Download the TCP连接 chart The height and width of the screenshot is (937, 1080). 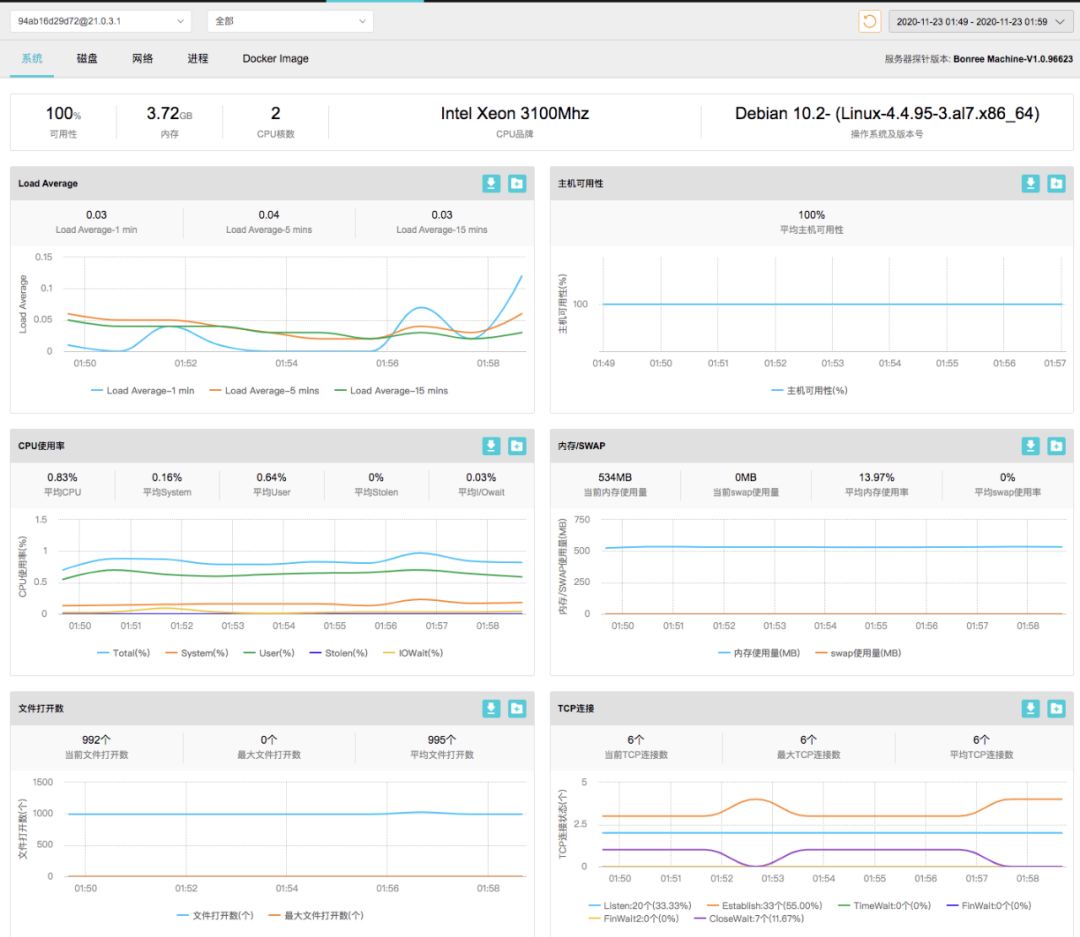(x=1030, y=708)
